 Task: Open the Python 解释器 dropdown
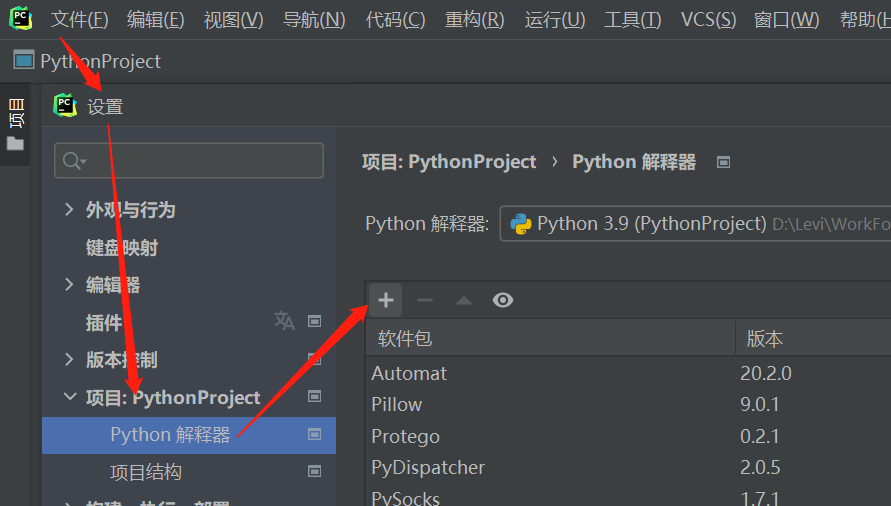pyautogui.click(x=696, y=223)
